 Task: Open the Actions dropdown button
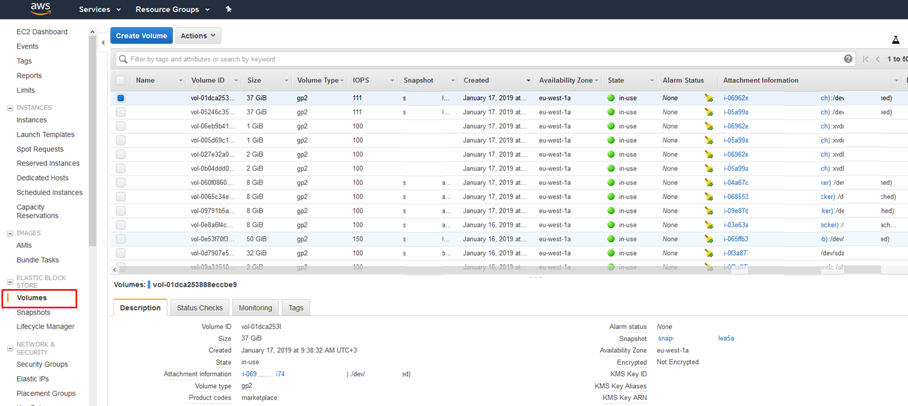[x=198, y=35]
